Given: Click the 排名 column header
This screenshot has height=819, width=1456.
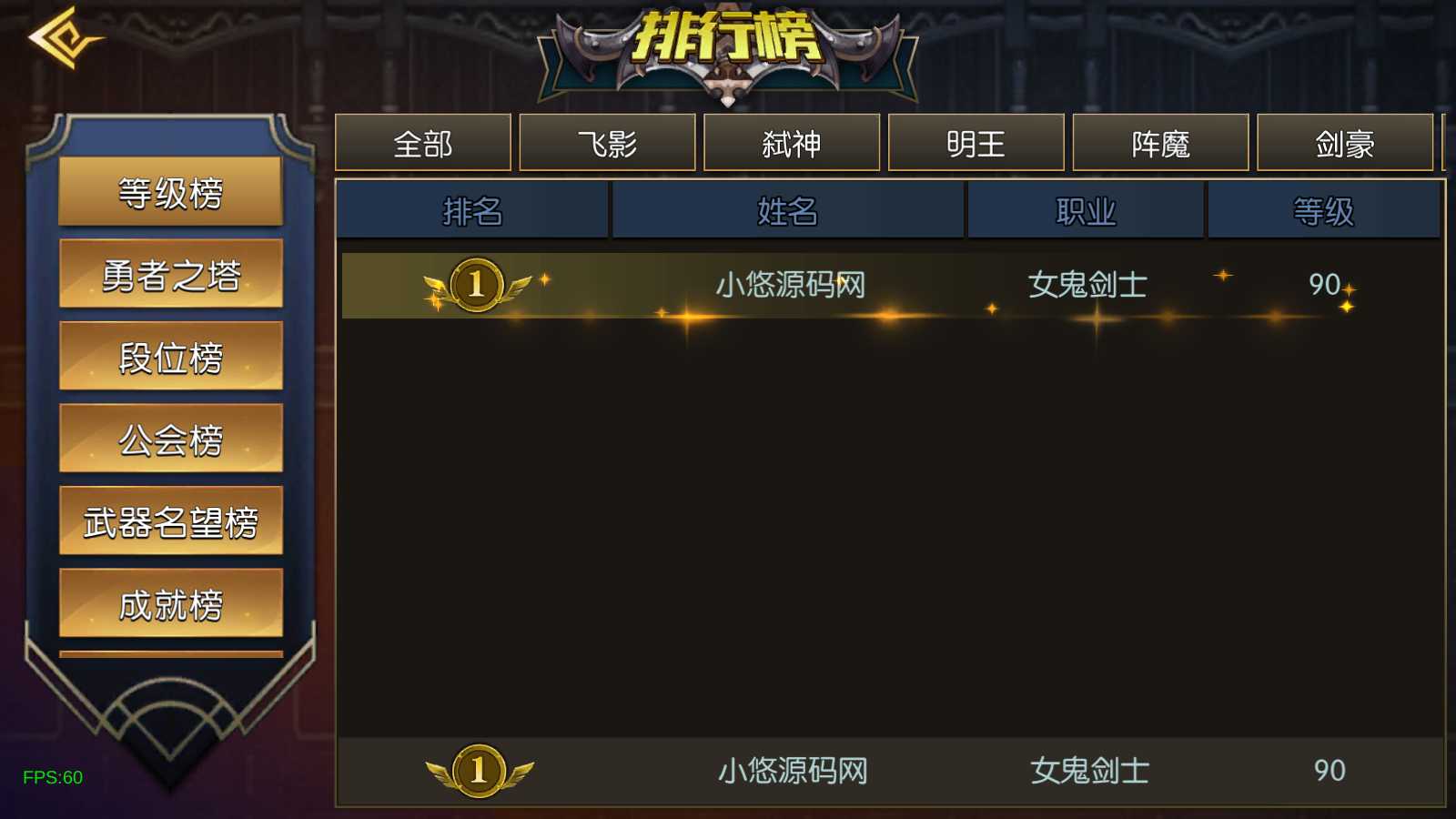Looking at the screenshot, I should pyautogui.click(x=472, y=211).
